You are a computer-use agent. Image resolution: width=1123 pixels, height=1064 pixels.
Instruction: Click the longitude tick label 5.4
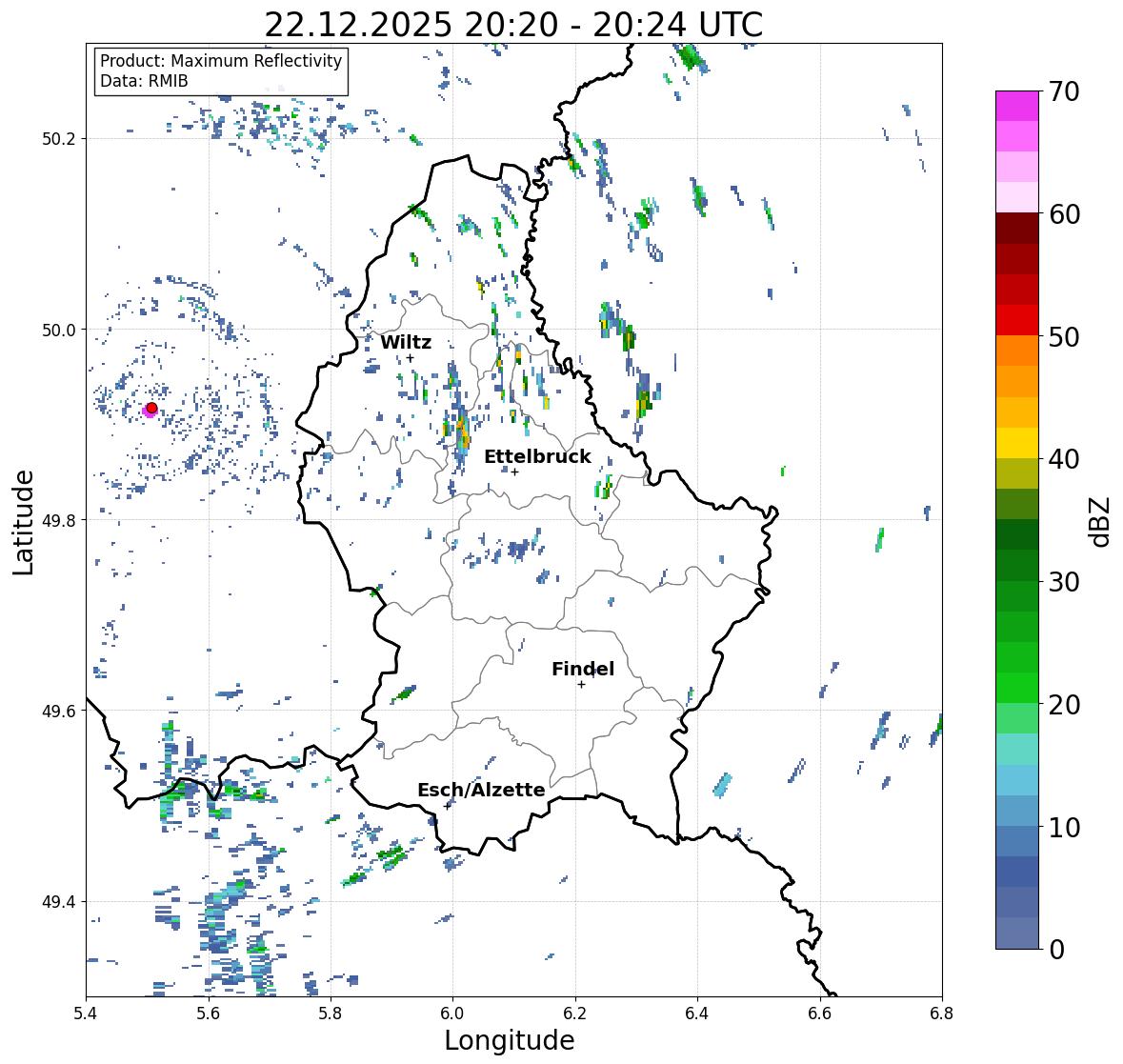(x=86, y=1014)
